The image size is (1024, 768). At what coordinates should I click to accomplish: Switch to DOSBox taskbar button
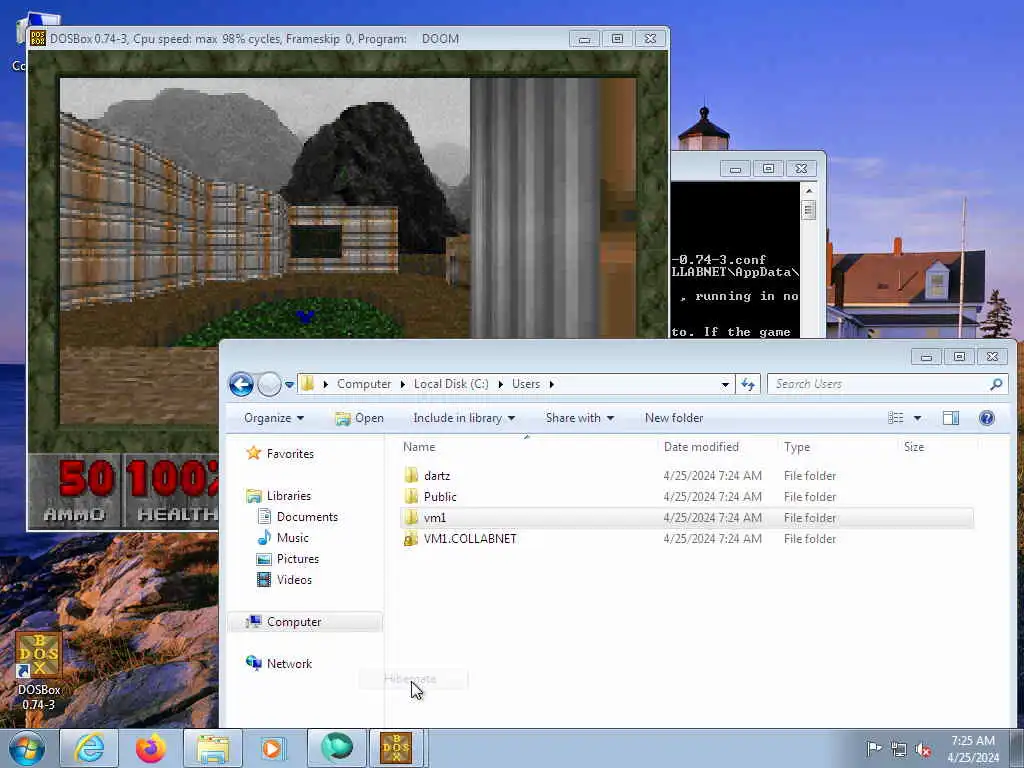(396, 748)
